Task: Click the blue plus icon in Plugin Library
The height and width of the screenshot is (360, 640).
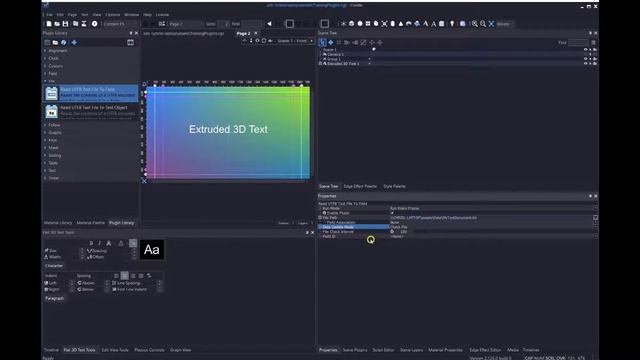Action: [74, 42]
